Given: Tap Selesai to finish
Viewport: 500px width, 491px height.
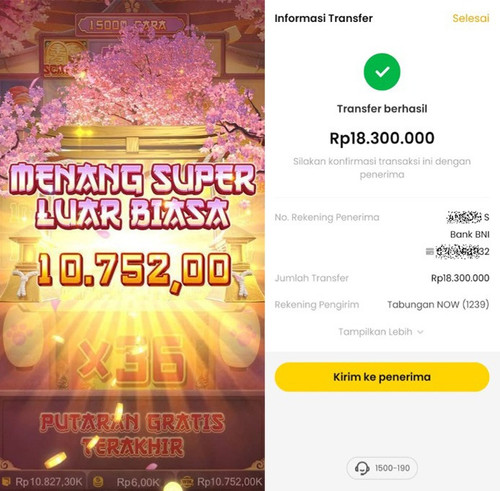Looking at the screenshot, I should (471, 18).
